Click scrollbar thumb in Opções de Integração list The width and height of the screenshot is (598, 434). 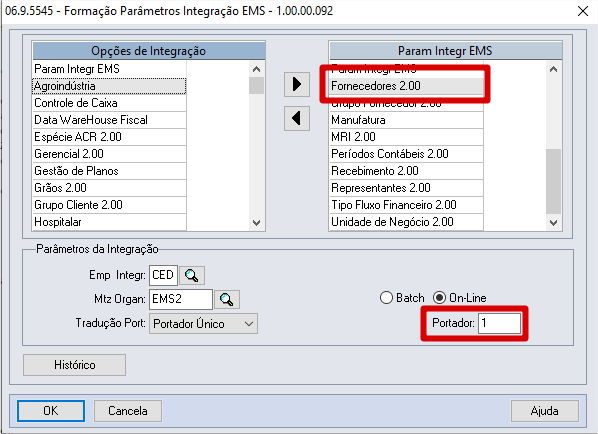tap(256, 85)
